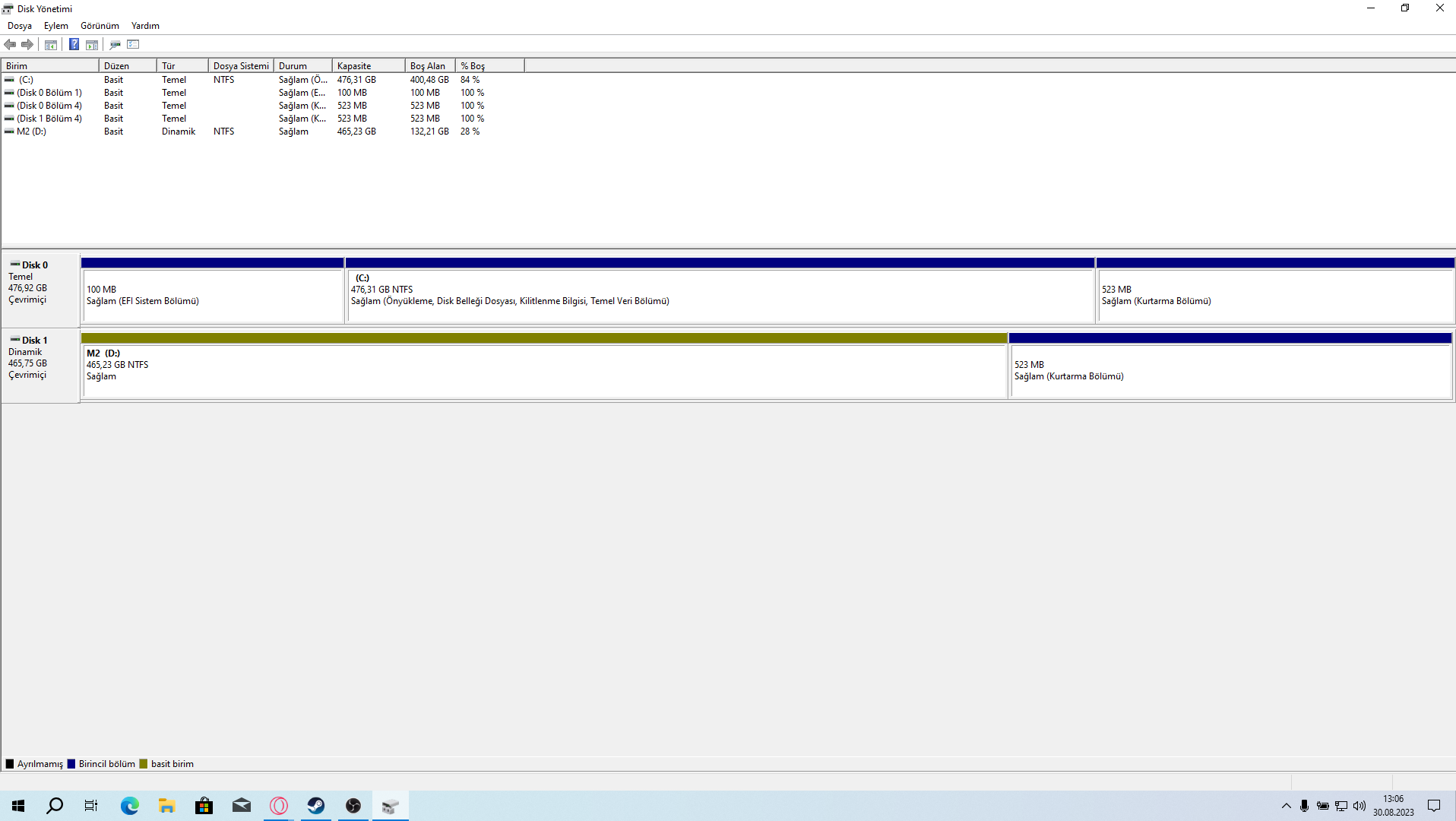Launch Microsoft Edge from the taskbar
The height and width of the screenshot is (821, 1456).
tap(130, 806)
